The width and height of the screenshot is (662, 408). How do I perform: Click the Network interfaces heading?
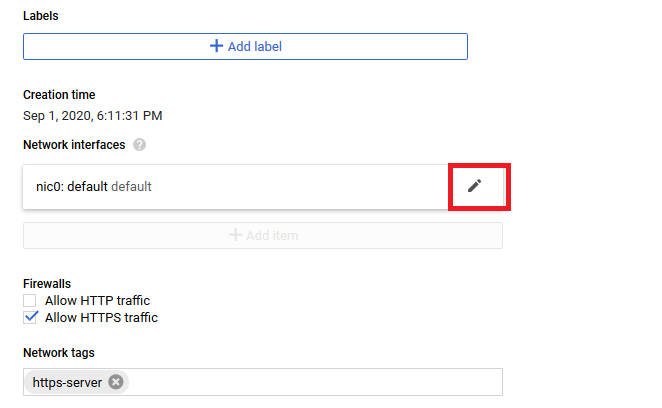coord(74,145)
